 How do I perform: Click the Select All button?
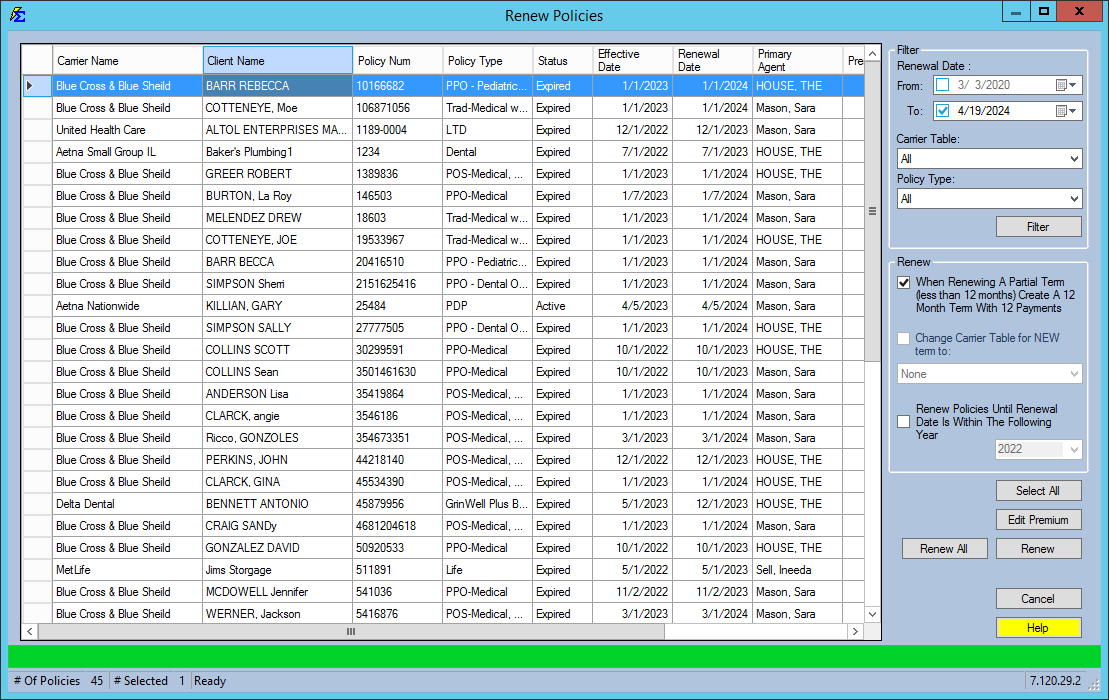click(x=1038, y=490)
